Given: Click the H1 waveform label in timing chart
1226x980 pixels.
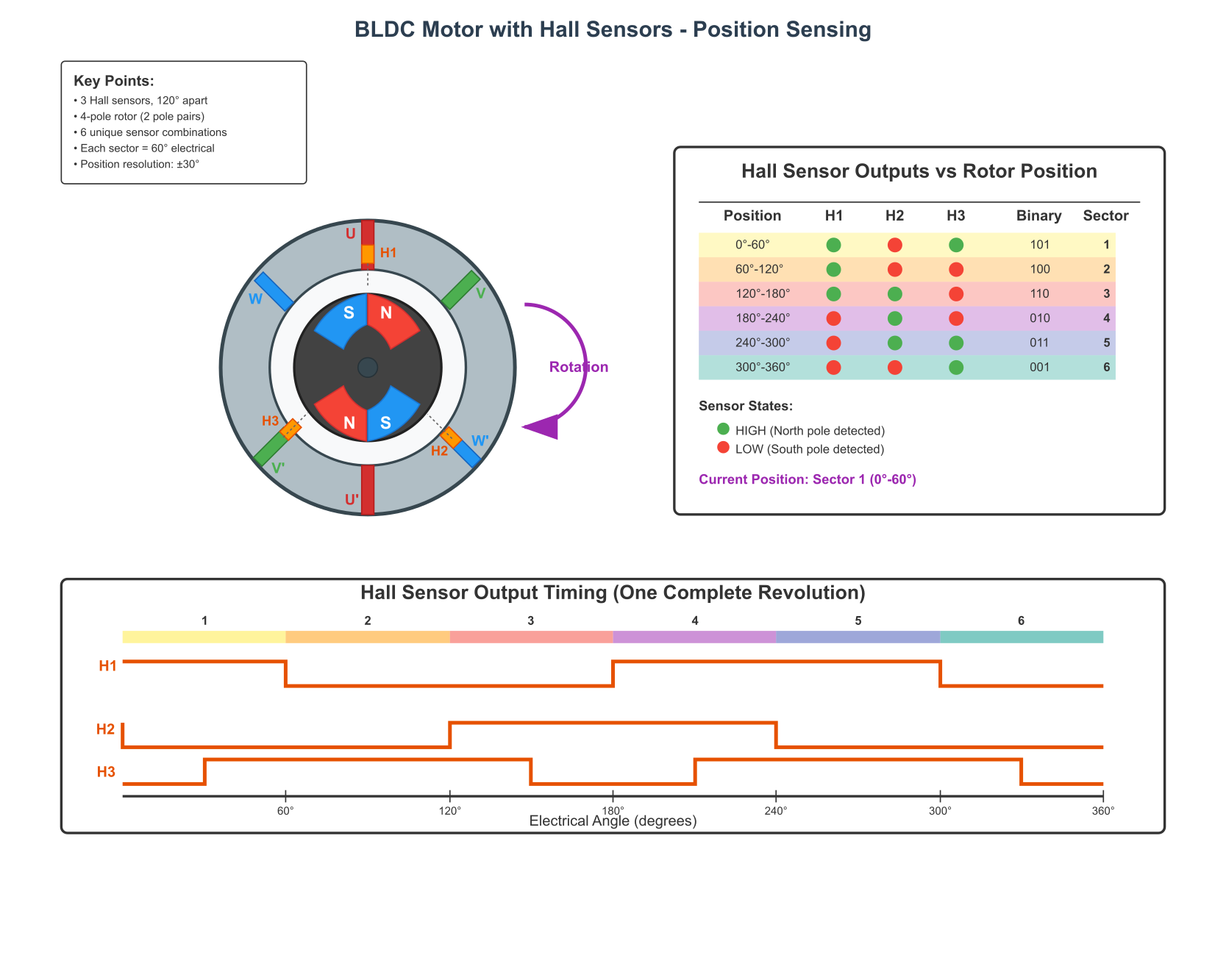Looking at the screenshot, I should [x=108, y=666].
